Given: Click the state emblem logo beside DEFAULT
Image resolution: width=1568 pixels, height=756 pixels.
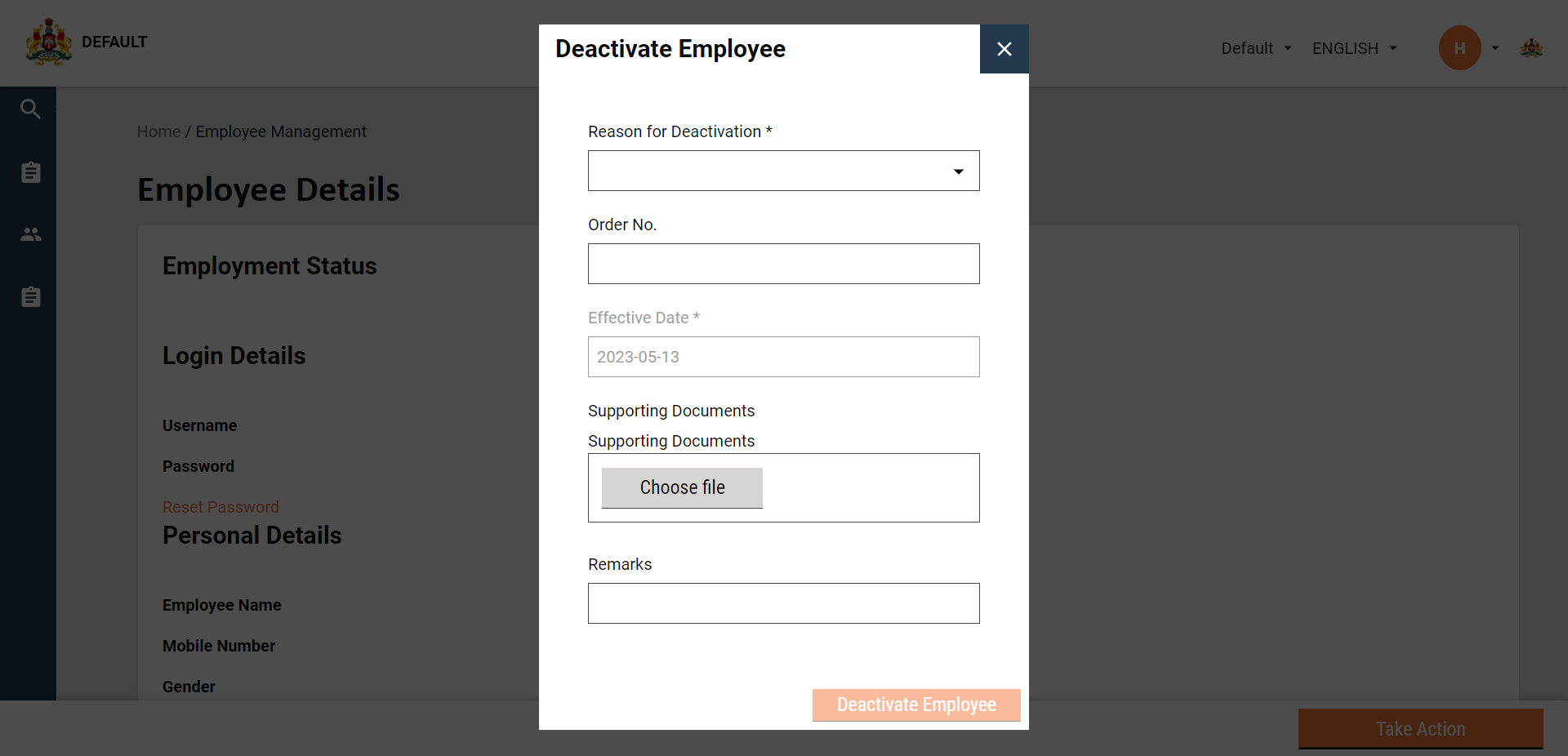Looking at the screenshot, I should click(x=49, y=42).
